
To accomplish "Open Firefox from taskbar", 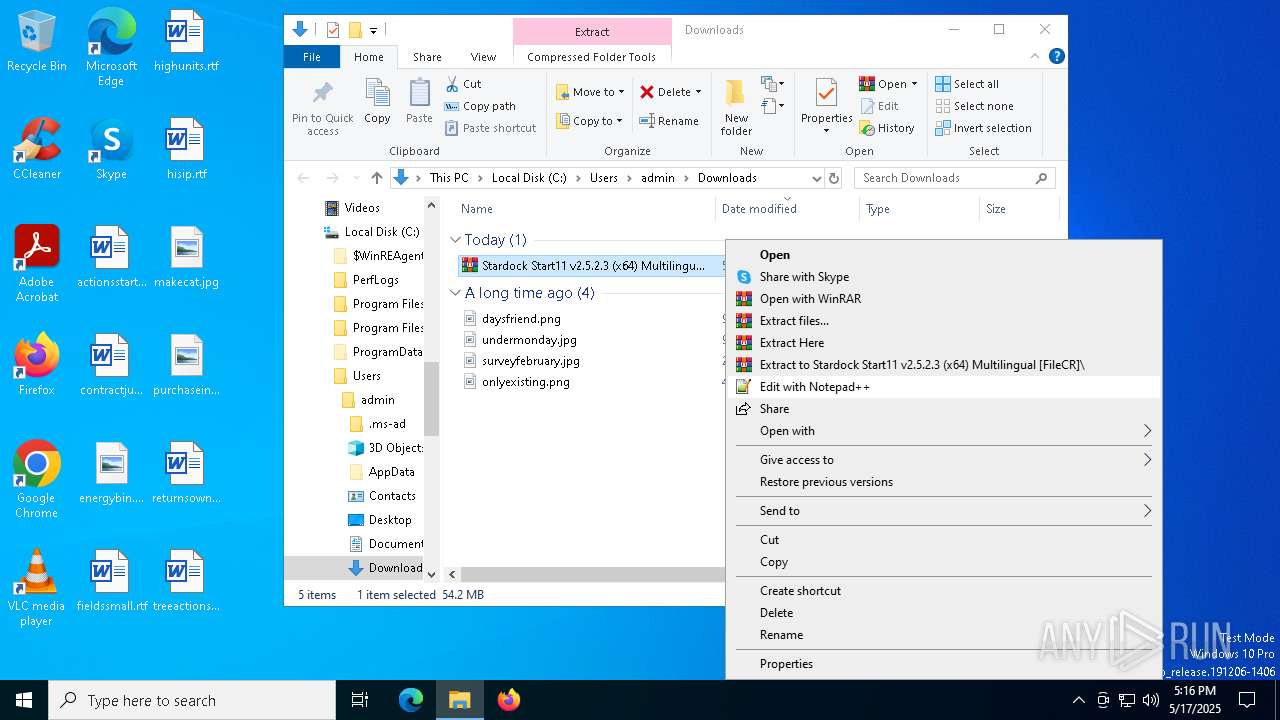I will coord(509,700).
